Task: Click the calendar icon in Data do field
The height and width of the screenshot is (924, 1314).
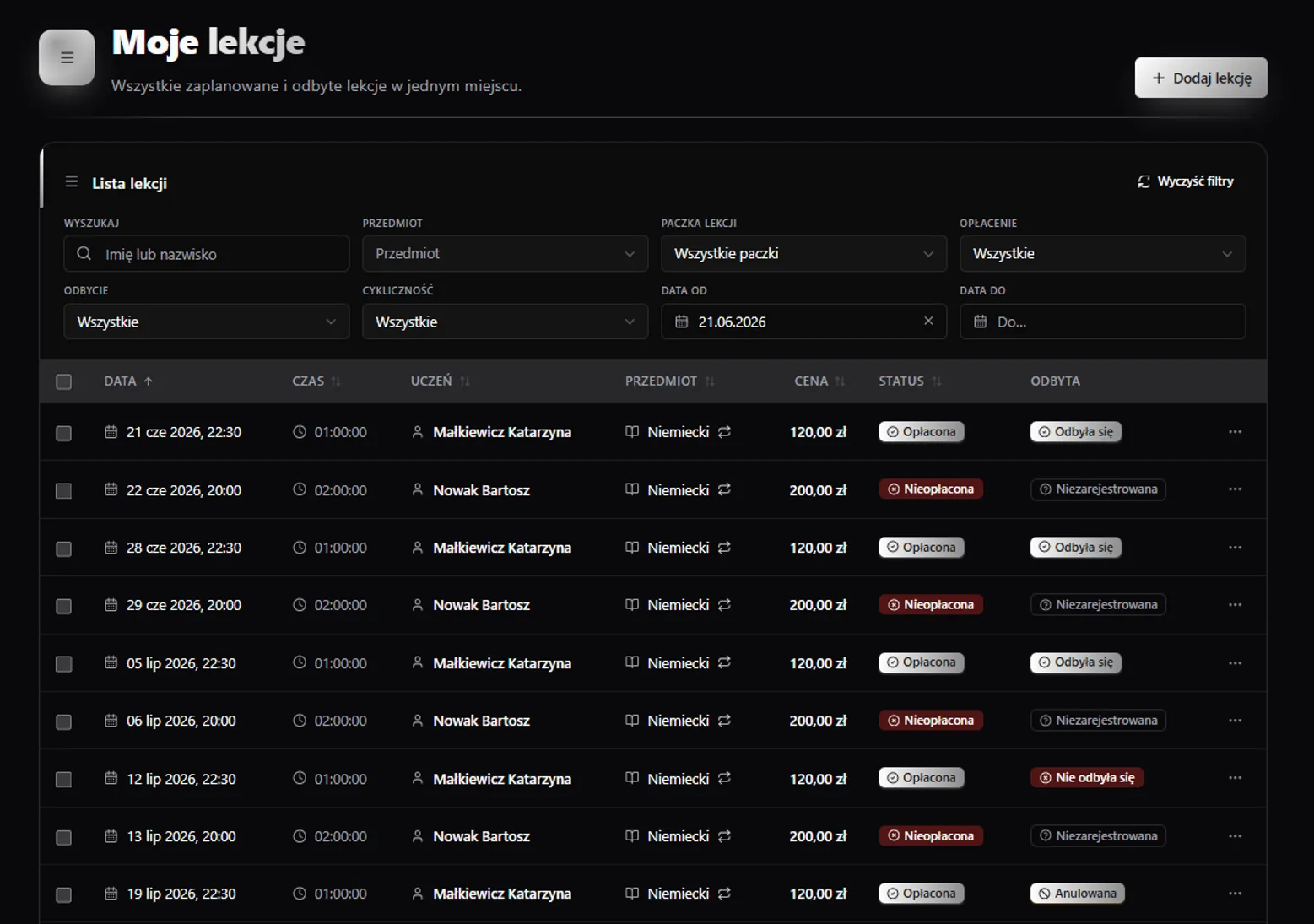Action: (980, 322)
